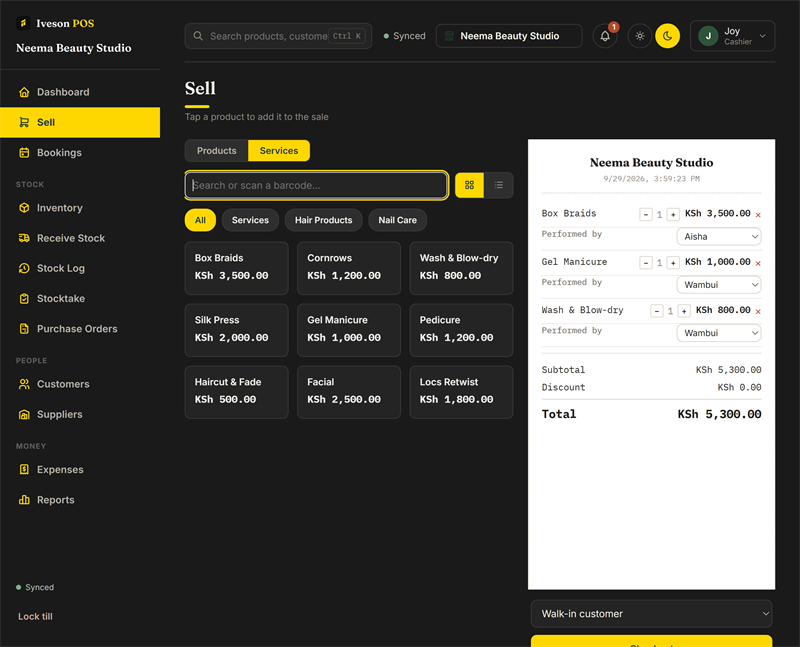This screenshot has width=800, height=647.
Task: Add Wash & Blow-dry card to sale
Action: click(x=461, y=268)
